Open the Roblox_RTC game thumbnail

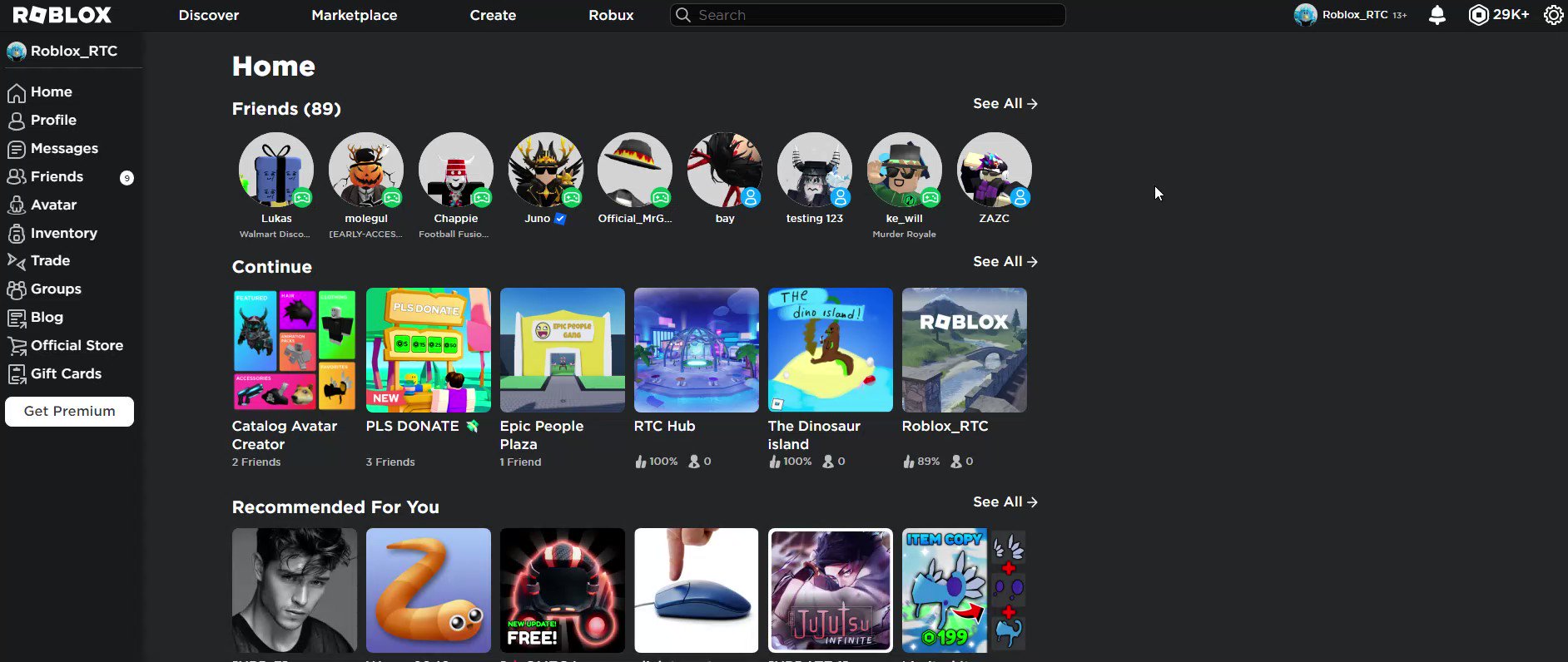[965, 350]
